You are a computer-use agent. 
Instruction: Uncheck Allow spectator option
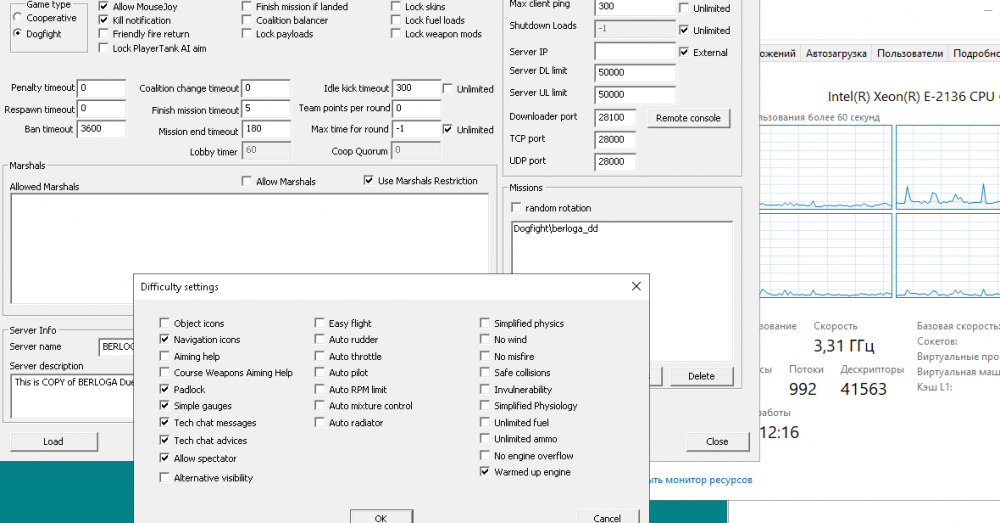coord(165,458)
